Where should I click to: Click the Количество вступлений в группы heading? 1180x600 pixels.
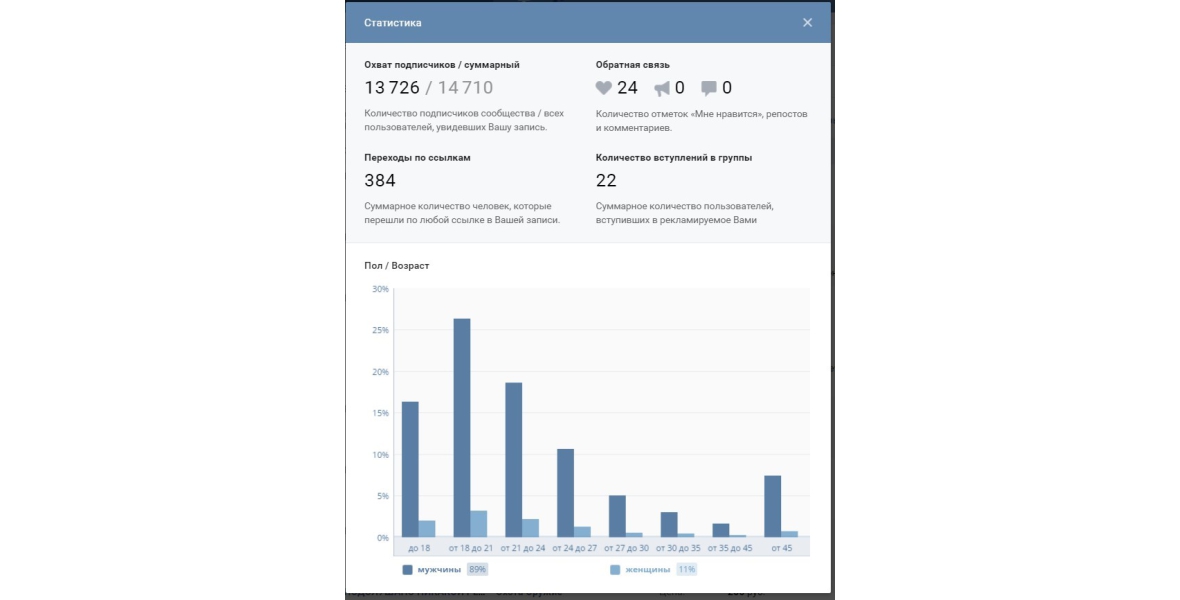674,158
